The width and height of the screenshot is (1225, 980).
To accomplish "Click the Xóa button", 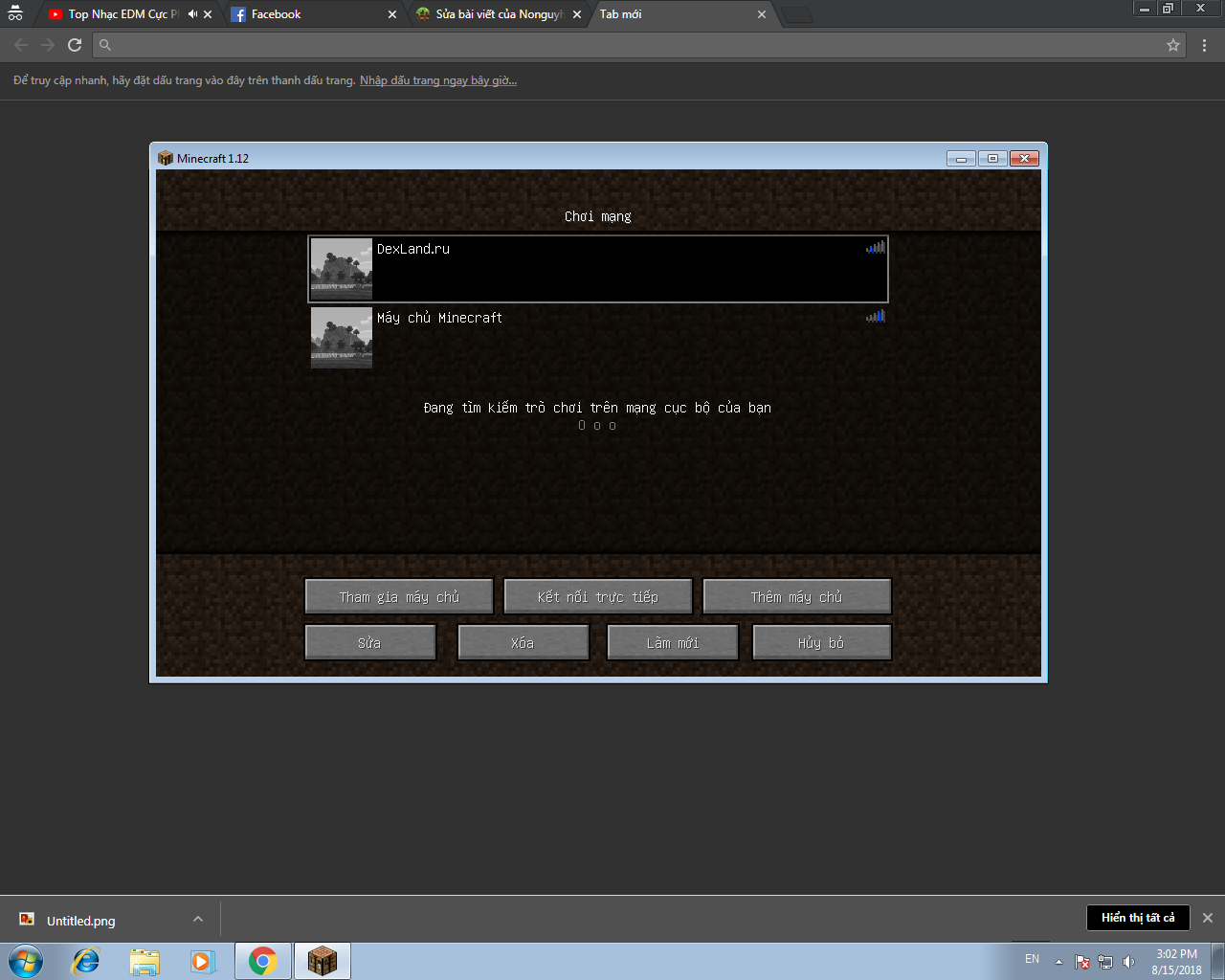I will pyautogui.click(x=523, y=642).
